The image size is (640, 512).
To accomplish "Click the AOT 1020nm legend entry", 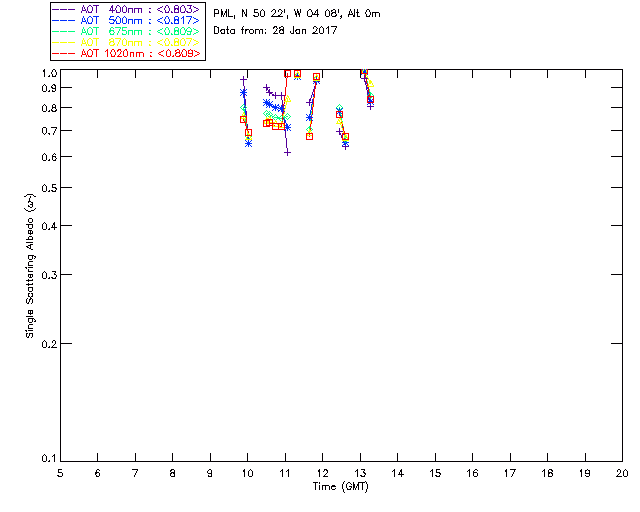I will (127, 53).
